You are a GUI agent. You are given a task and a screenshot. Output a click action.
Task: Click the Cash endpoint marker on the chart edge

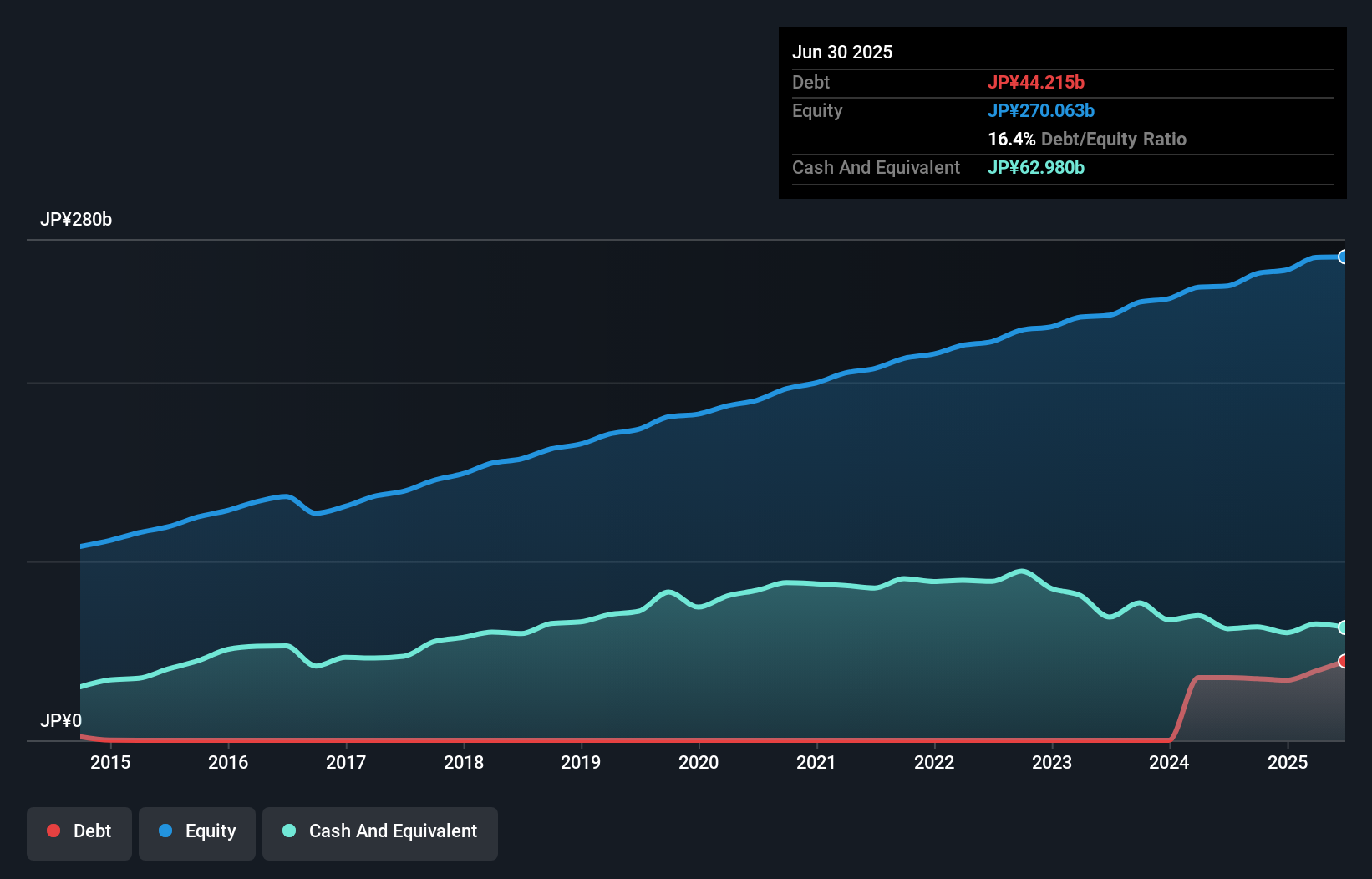click(1344, 626)
